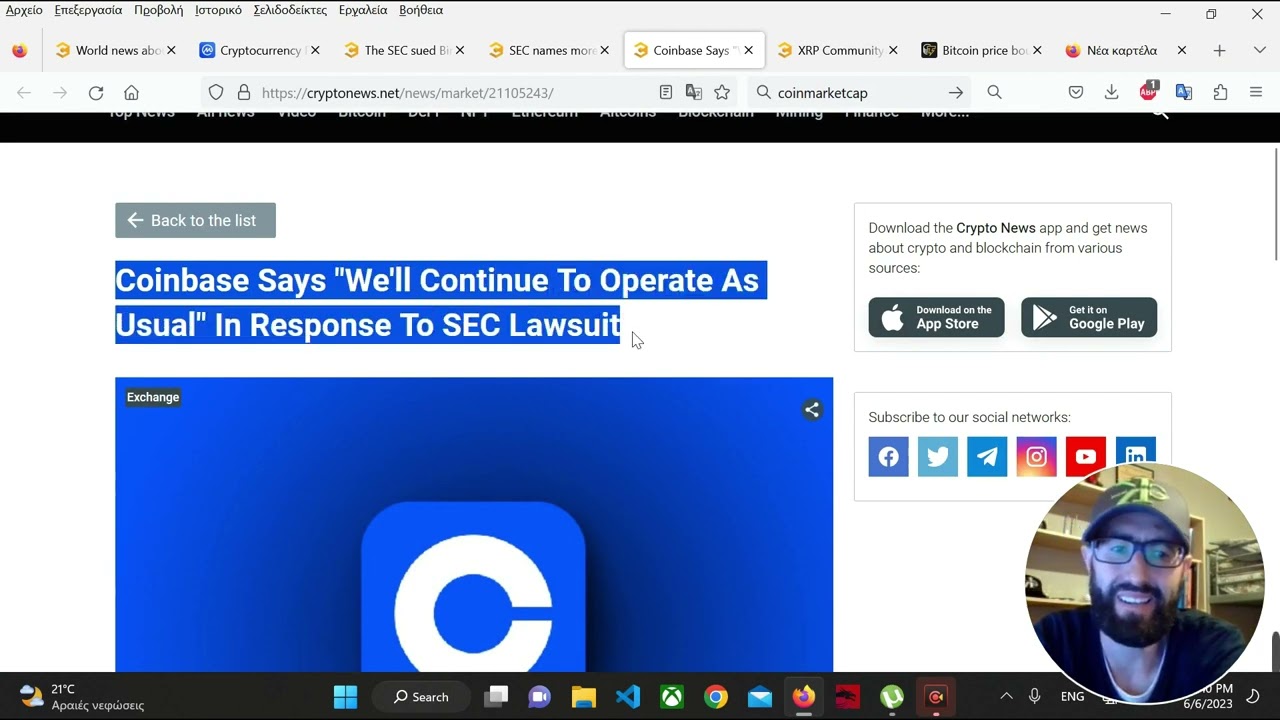This screenshot has height=720, width=1280.
Task: Click the Back to the list button
Action: pos(195,221)
